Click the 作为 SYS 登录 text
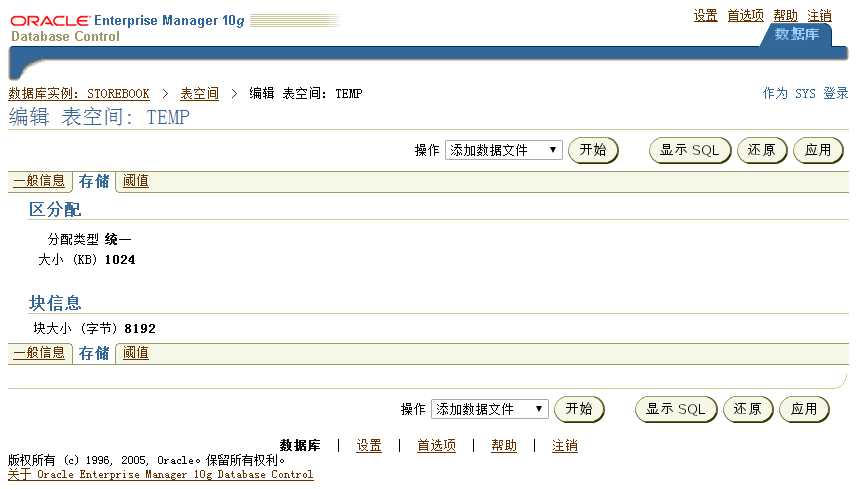Screen dimensions: 857x489 [x=805, y=93]
